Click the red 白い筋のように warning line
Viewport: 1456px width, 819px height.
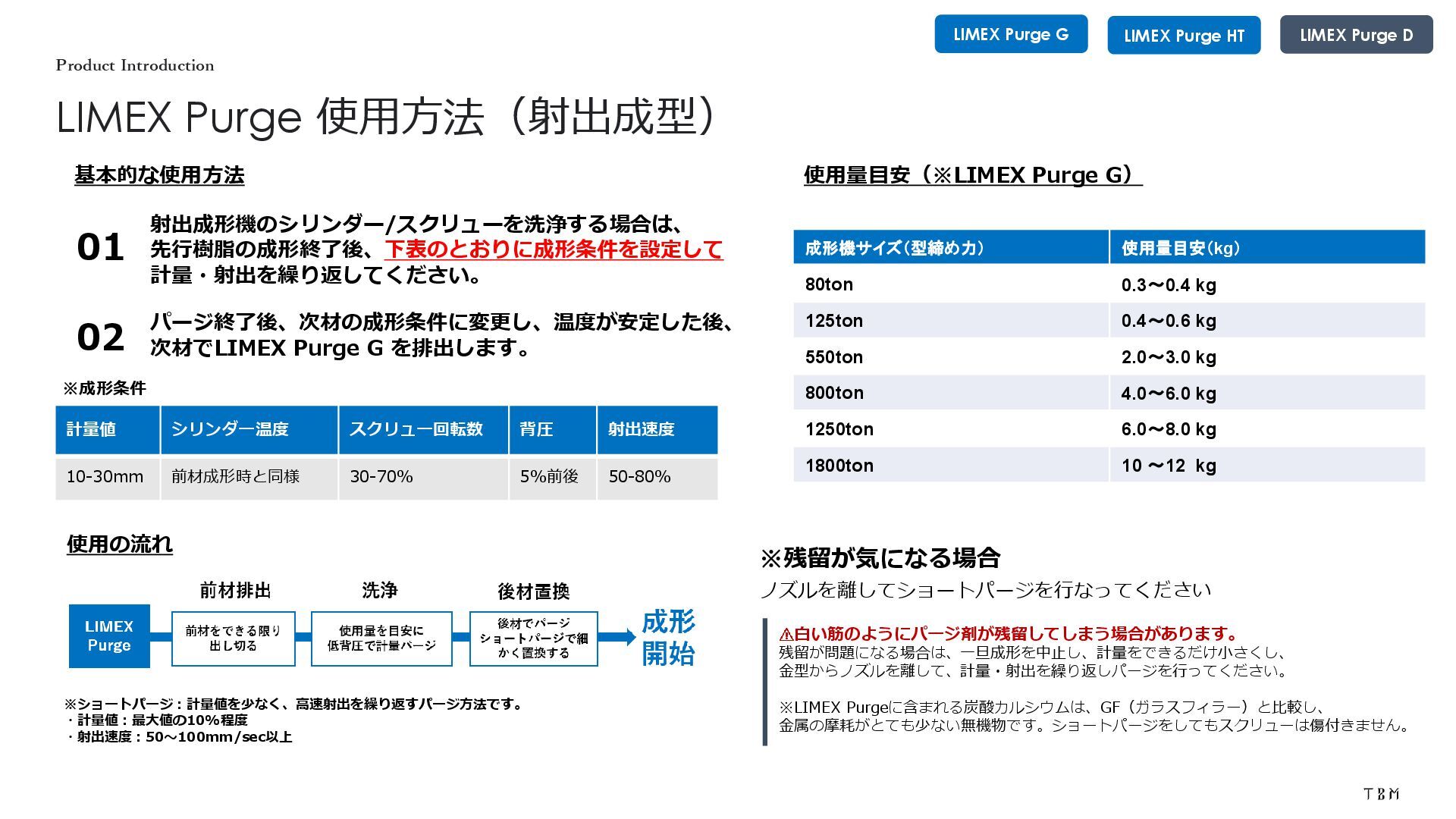(1009, 634)
